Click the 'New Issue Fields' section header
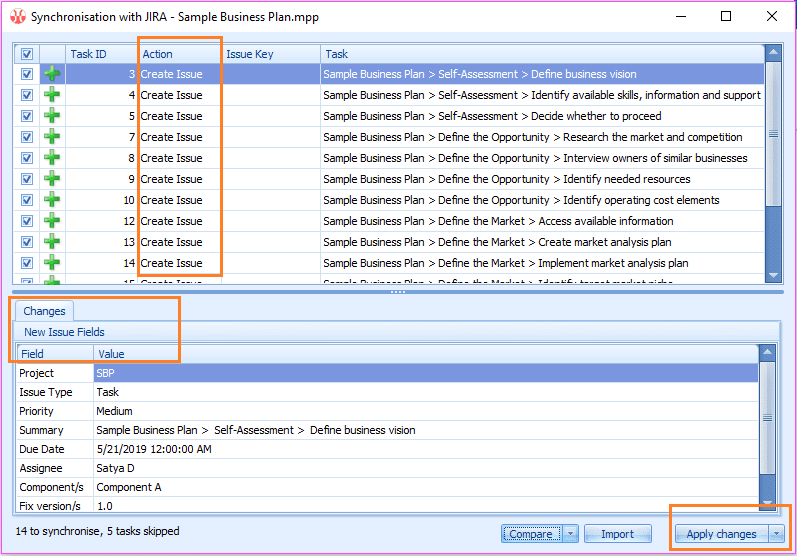This screenshot has height=556, width=797. 64,332
